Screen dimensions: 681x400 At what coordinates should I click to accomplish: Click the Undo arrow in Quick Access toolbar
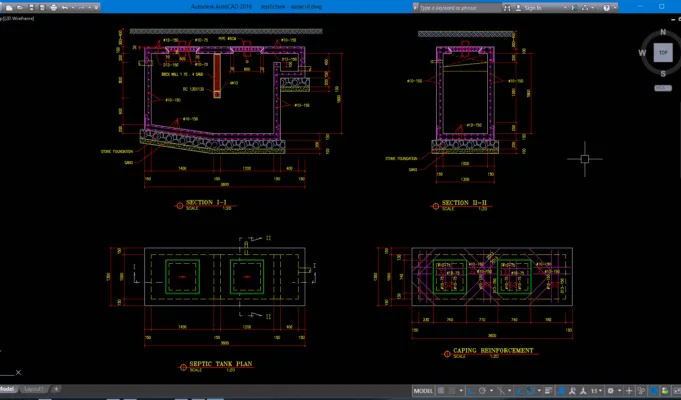tap(65, 7)
